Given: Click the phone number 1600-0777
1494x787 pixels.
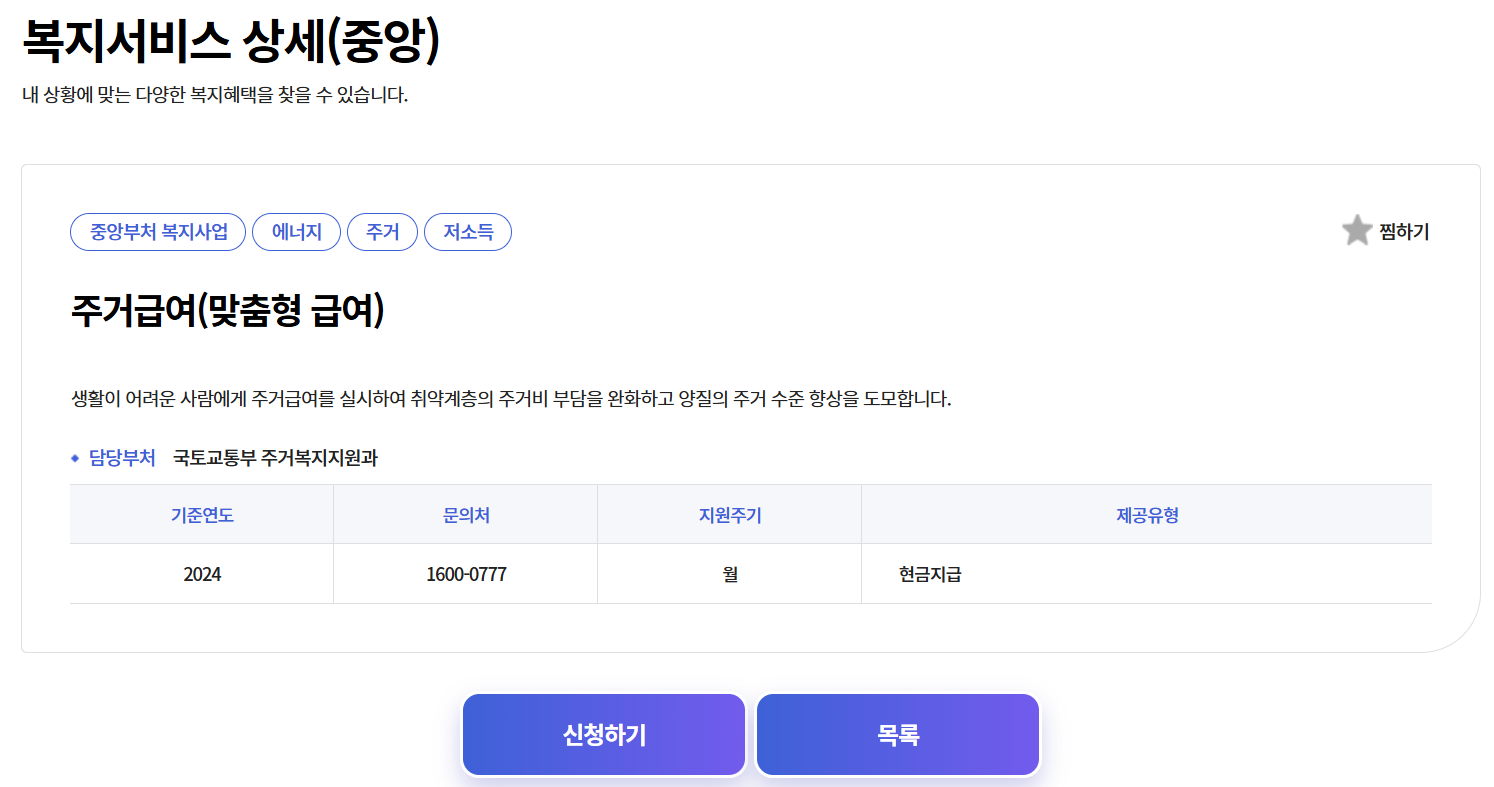Looking at the screenshot, I should click(x=464, y=572).
